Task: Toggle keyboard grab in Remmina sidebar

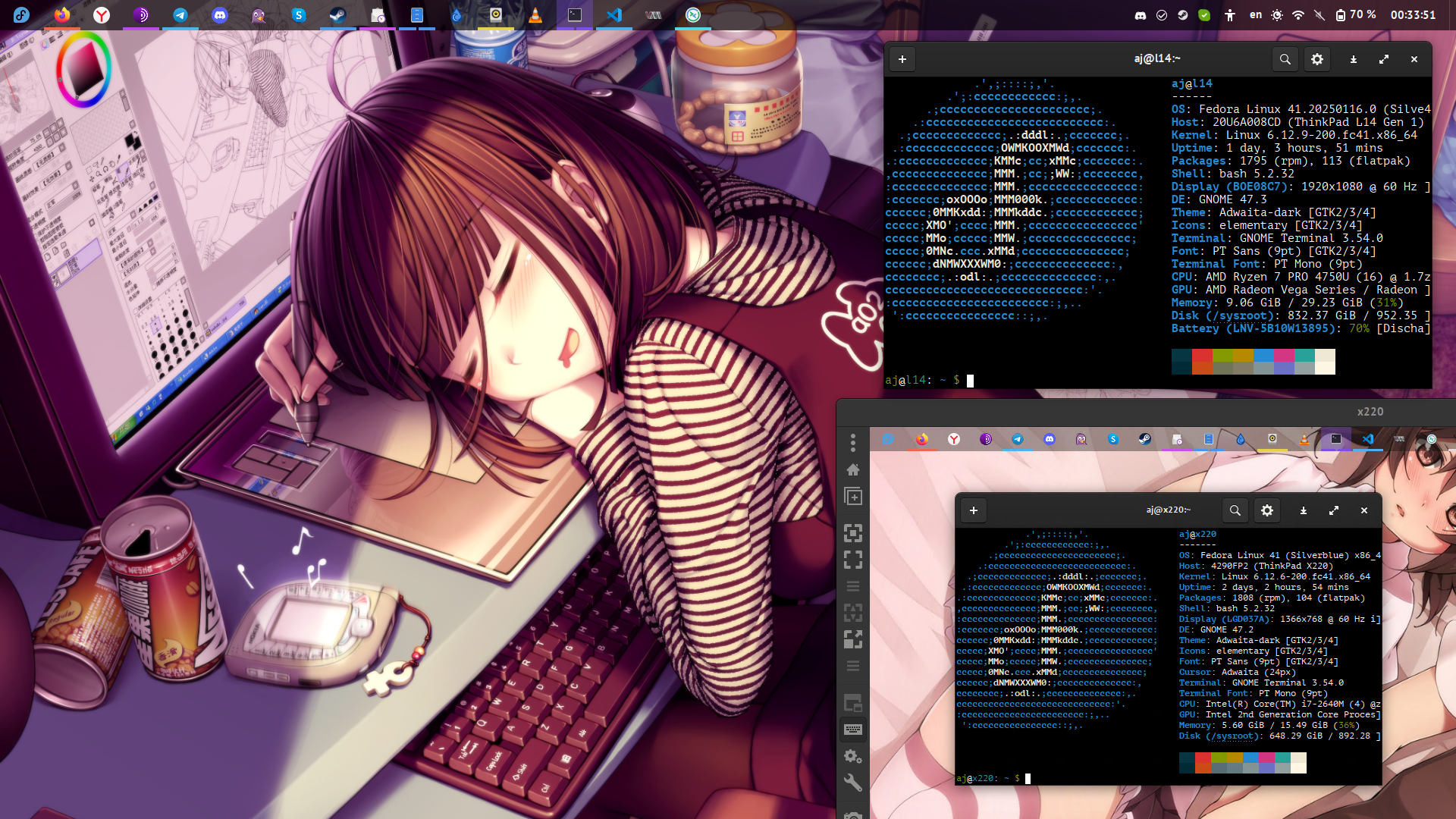Action: (x=853, y=730)
